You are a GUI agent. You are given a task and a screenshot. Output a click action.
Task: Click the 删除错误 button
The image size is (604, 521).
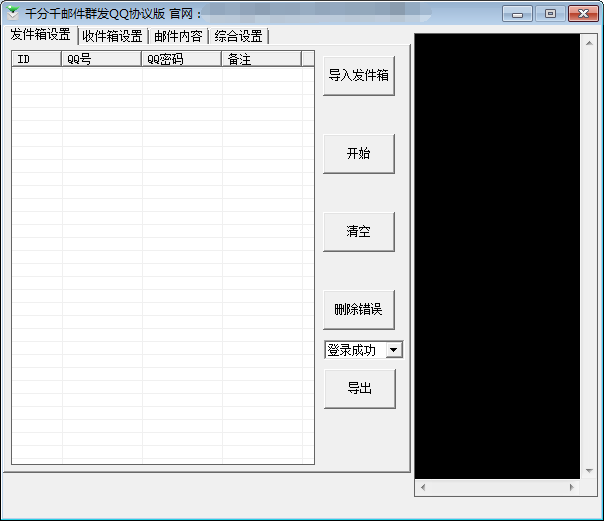pyautogui.click(x=359, y=310)
